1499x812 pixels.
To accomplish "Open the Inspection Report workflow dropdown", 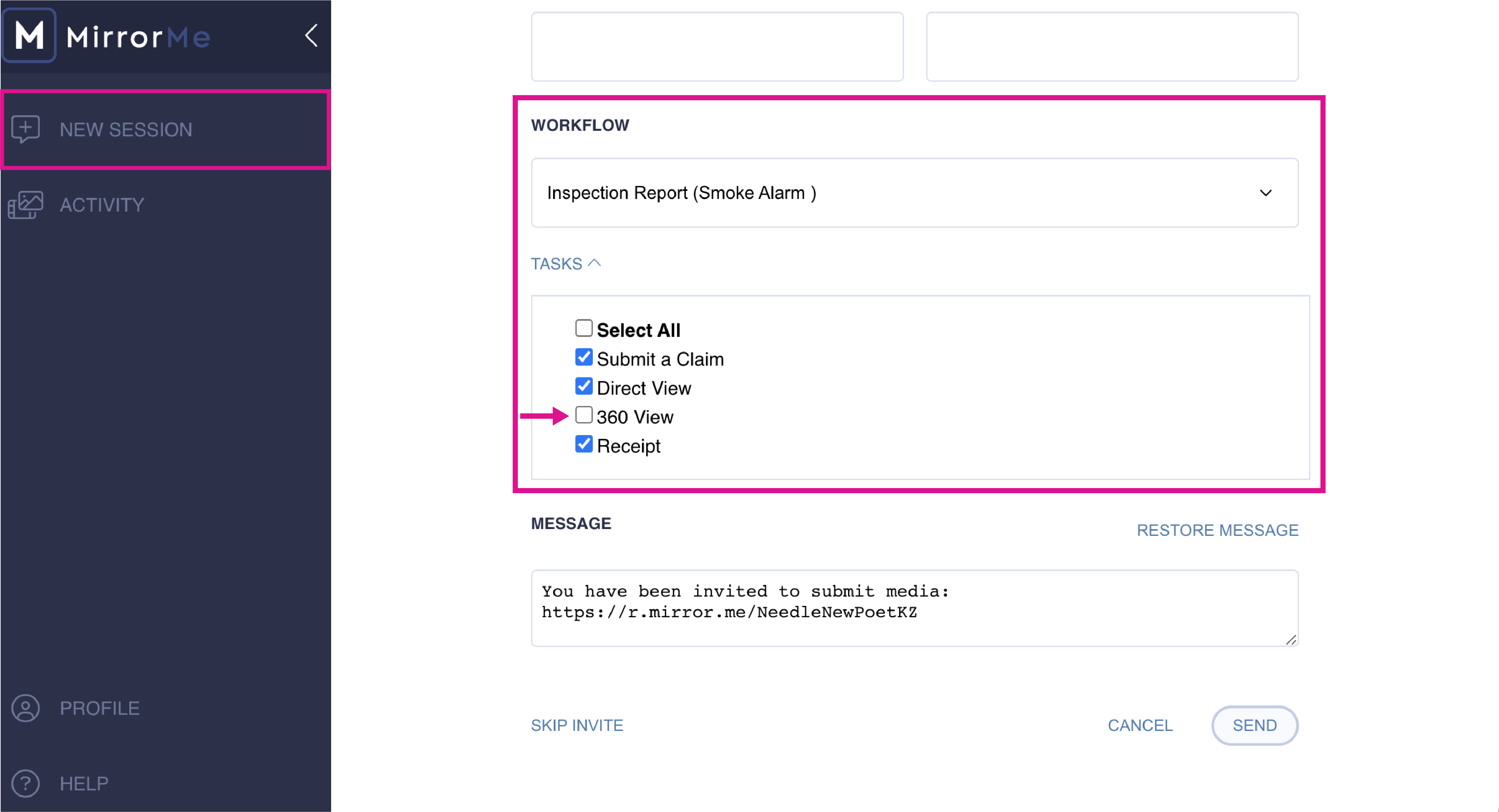I will click(915, 193).
